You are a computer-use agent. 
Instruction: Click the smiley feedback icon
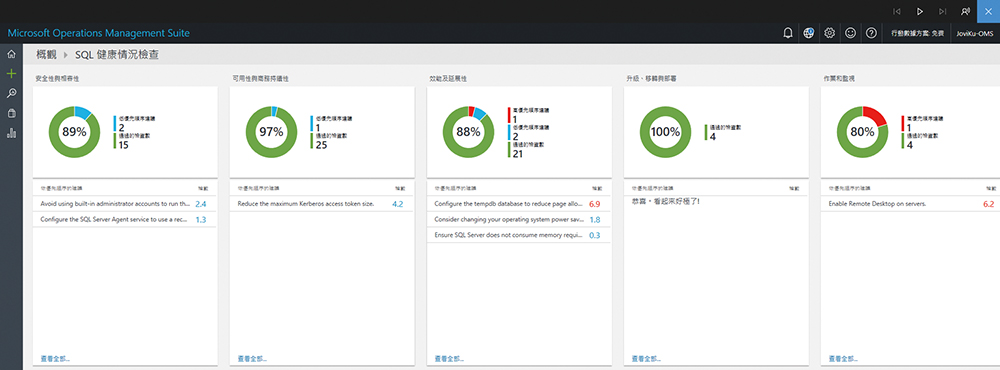click(x=850, y=33)
